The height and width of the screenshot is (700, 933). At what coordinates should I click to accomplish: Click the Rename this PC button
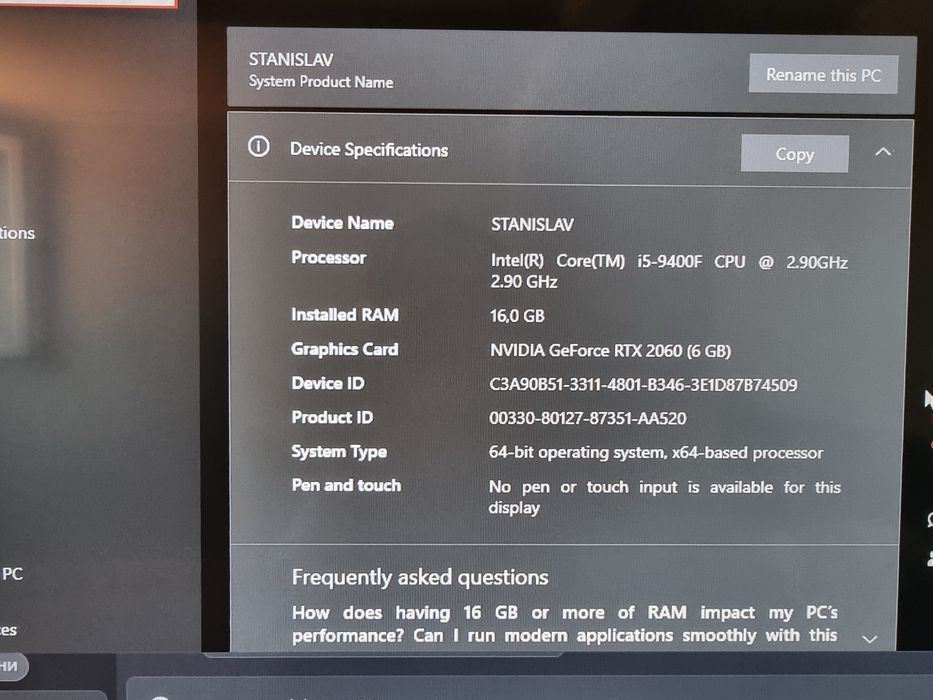[823, 74]
